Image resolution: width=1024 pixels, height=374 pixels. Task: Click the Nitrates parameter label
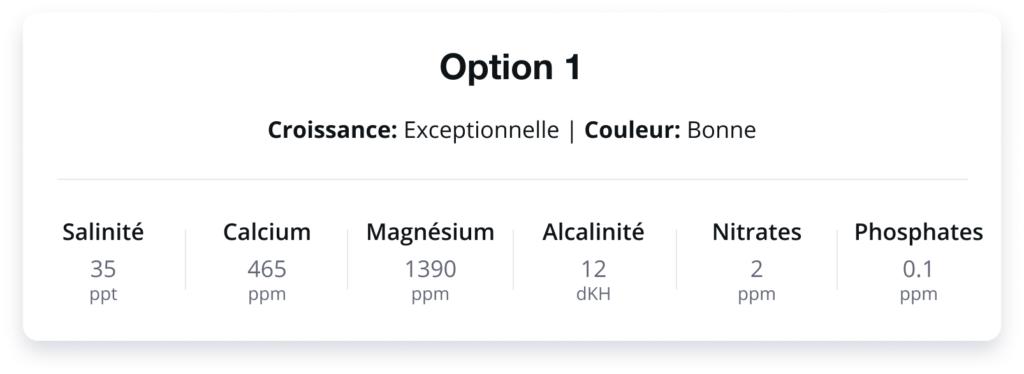coord(756,232)
